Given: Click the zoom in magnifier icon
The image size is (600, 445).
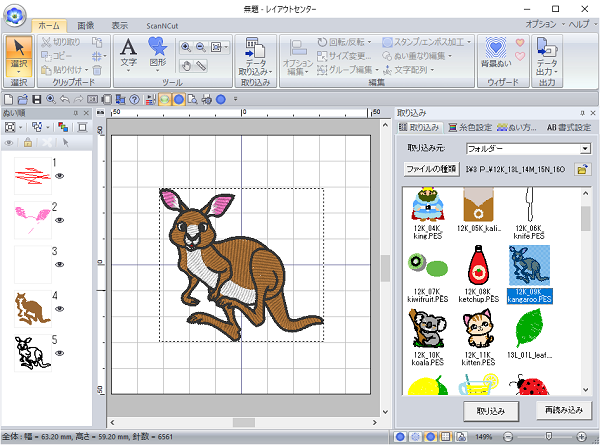Looking at the screenshot, I should coord(186,47).
